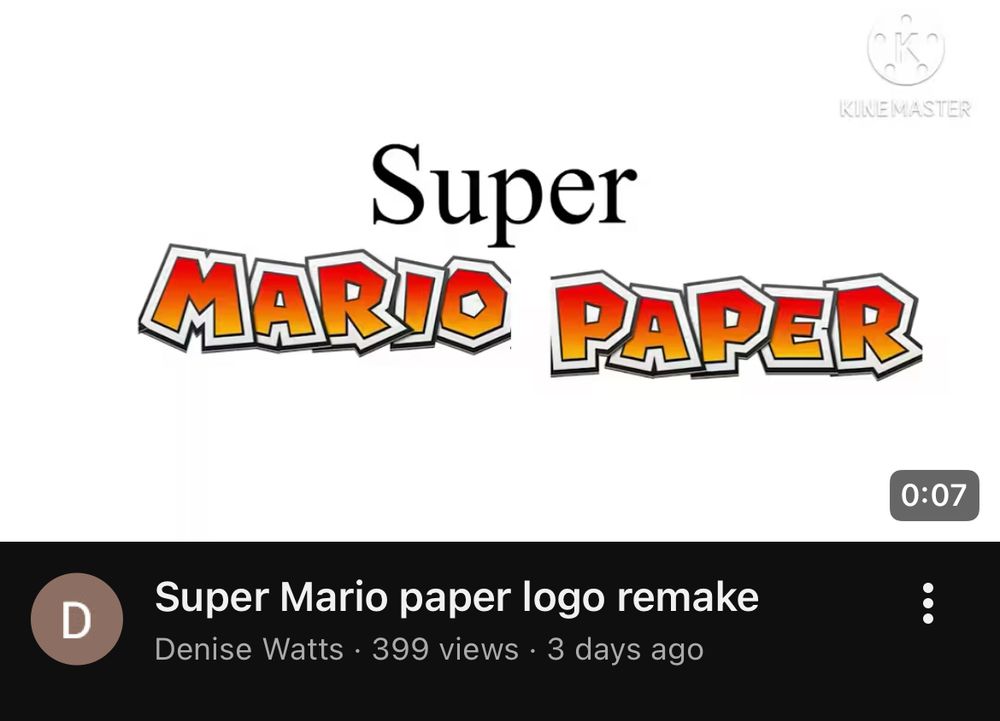Click the word remake in video title
The width and height of the screenshot is (1000, 721).
point(688,597)
